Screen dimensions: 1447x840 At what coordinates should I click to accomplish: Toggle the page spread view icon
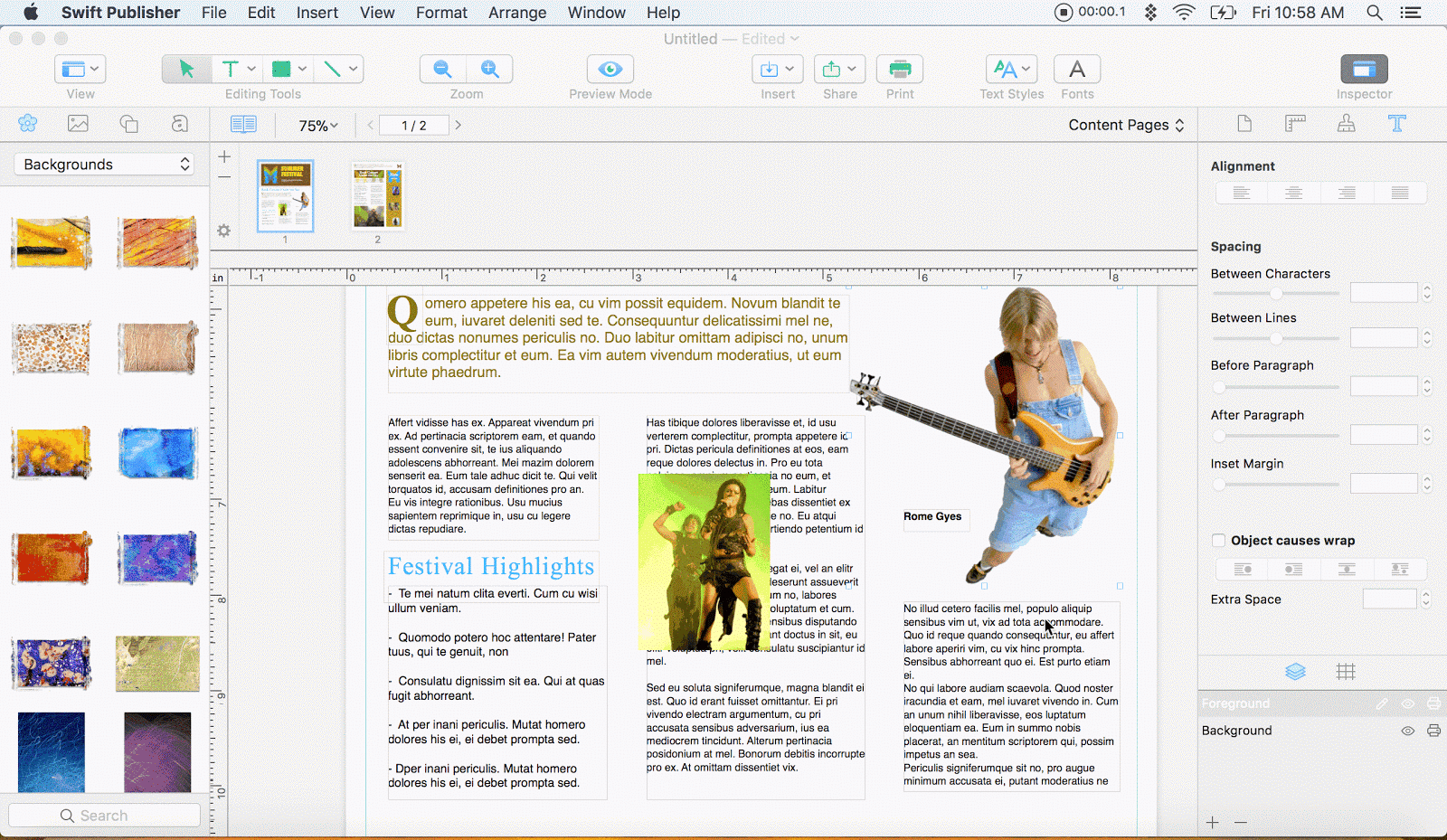[243, 125]
